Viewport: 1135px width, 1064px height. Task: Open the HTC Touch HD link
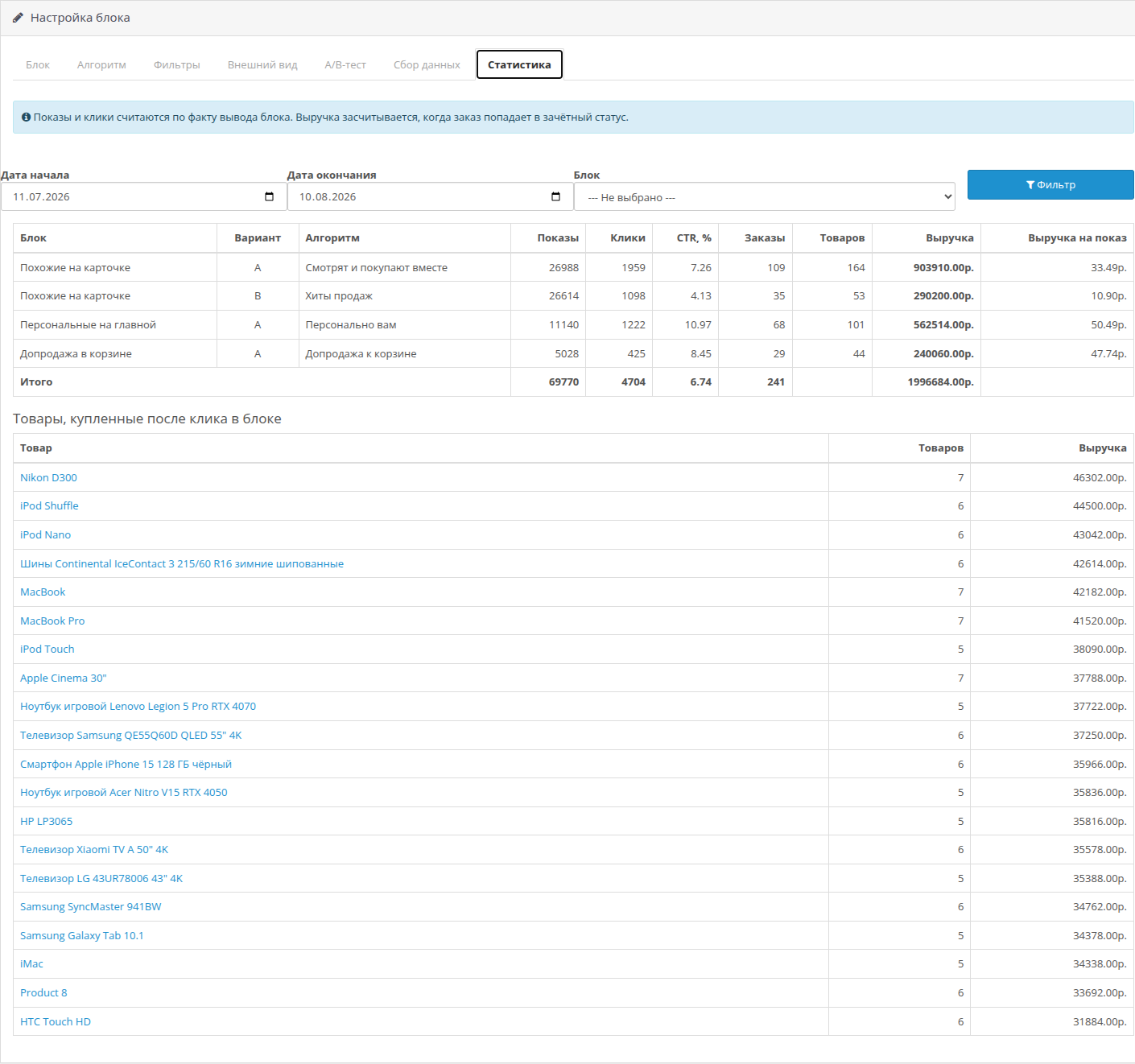tap(56, 1021)
